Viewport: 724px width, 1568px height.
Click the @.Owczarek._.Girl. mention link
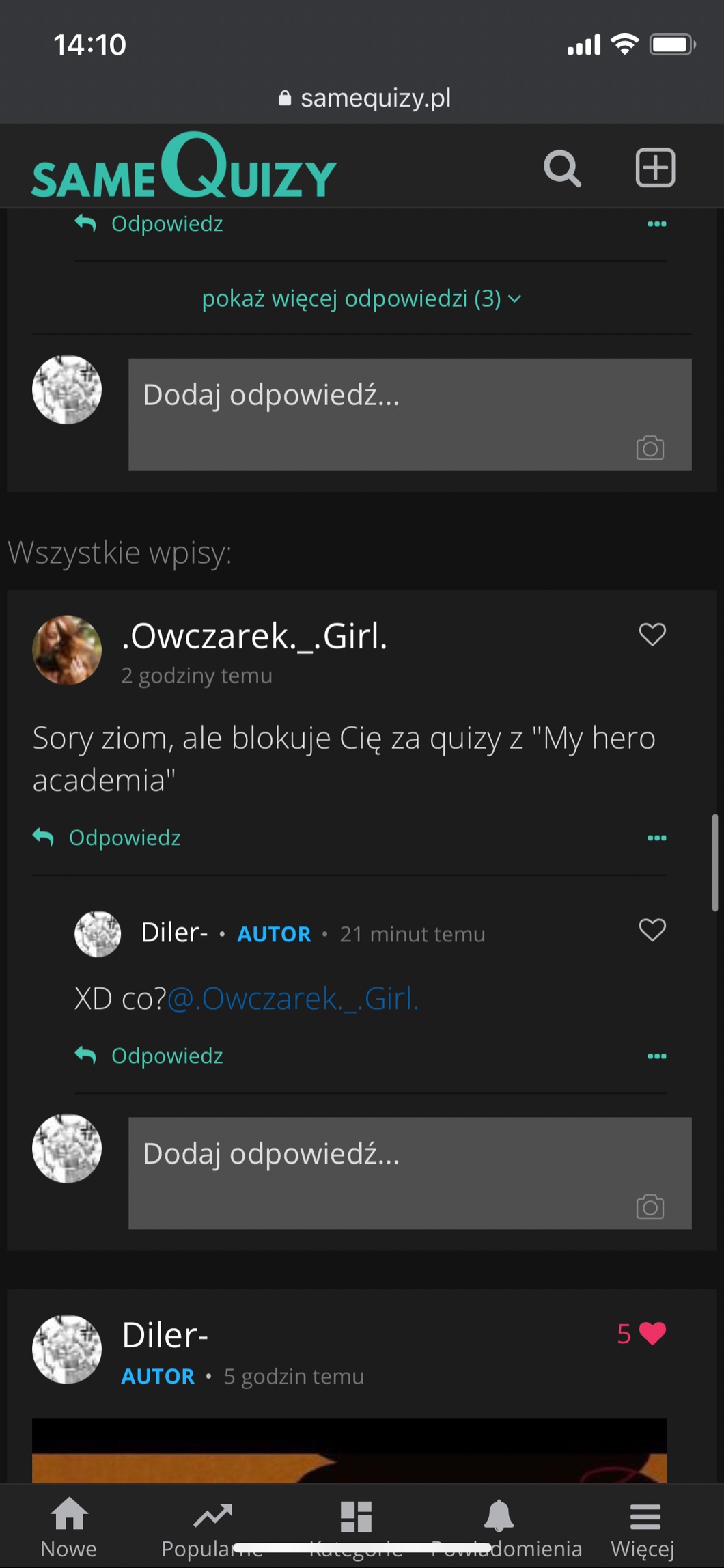click(292, 999)
